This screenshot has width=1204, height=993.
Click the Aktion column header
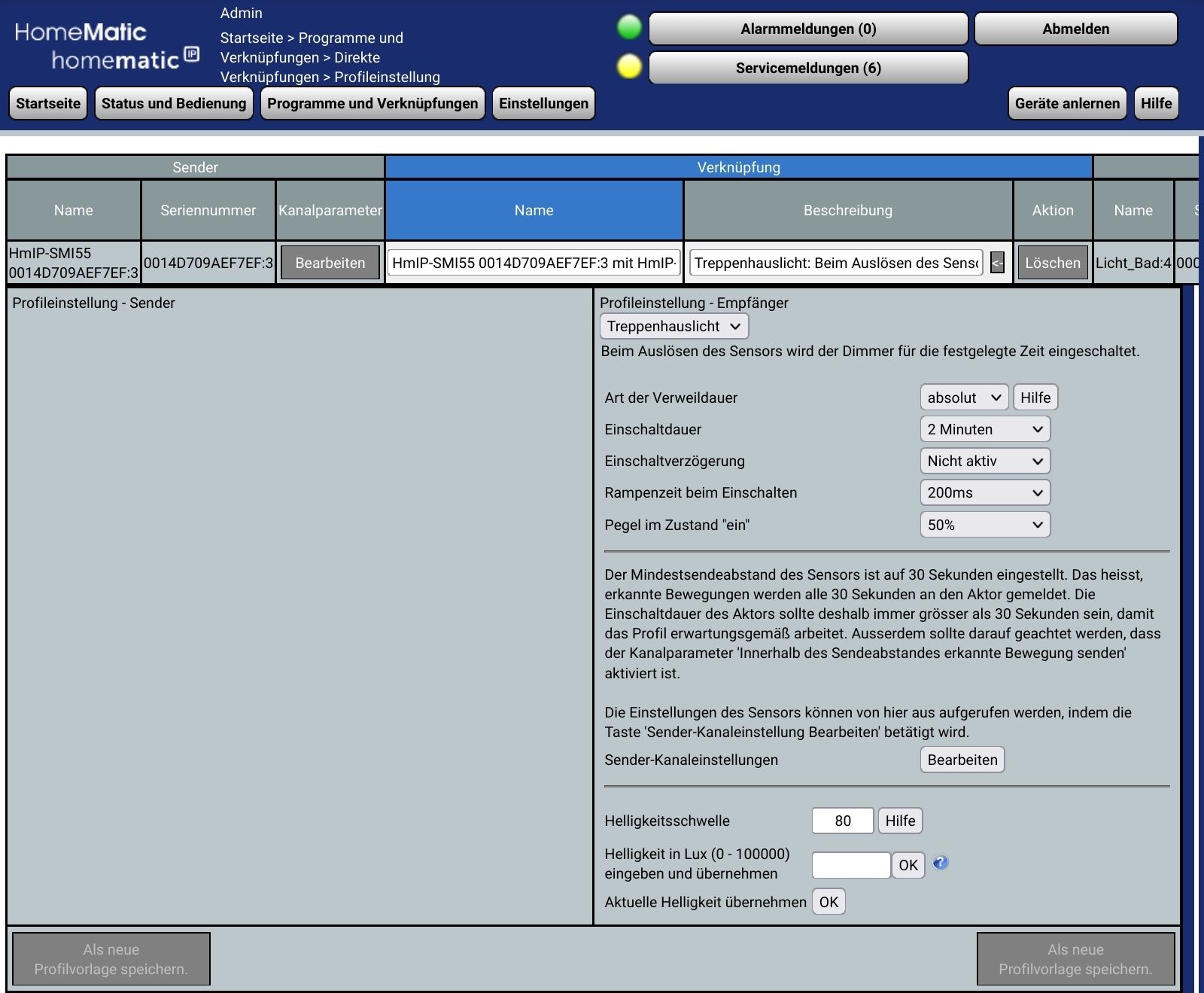1053,210
